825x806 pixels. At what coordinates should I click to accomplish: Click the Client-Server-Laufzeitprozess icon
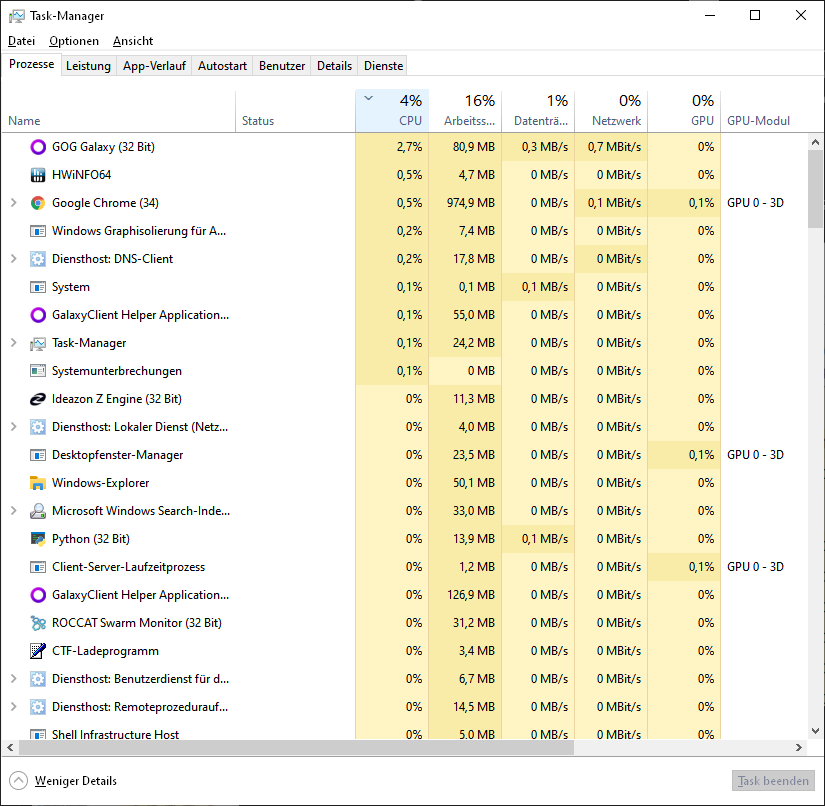point(38,567)
